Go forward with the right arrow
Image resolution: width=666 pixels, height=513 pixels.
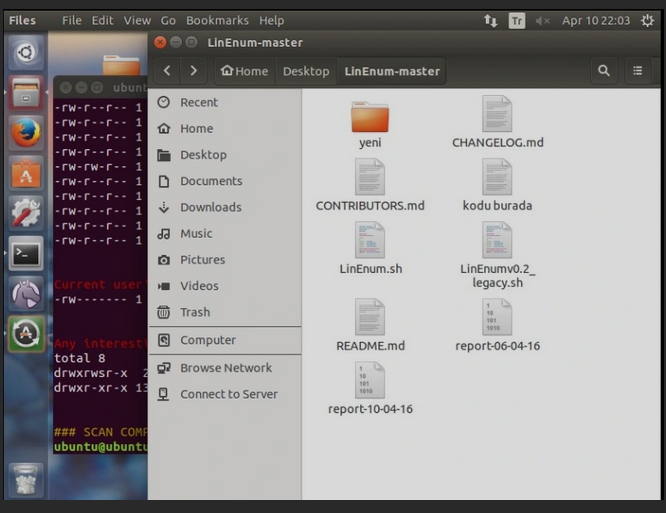click(x=194, y=70)
